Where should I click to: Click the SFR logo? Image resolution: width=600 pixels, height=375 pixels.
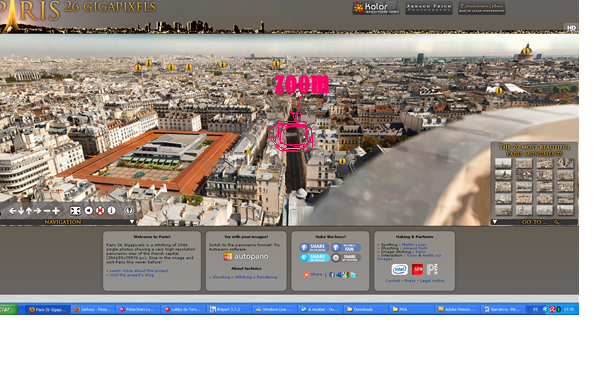tap(417, 269)
